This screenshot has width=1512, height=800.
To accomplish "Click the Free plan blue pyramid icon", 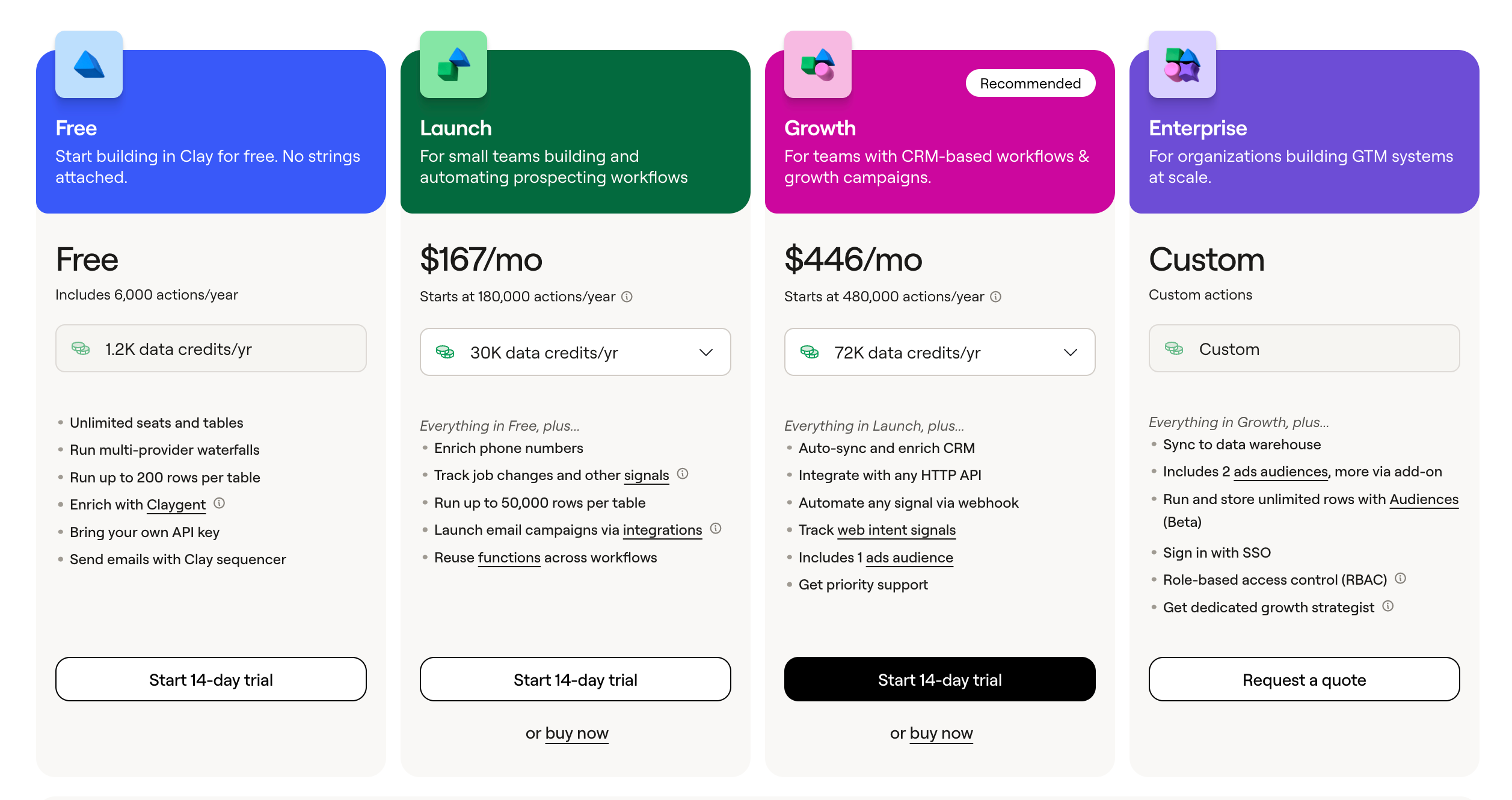I will (x=89, y=64).
